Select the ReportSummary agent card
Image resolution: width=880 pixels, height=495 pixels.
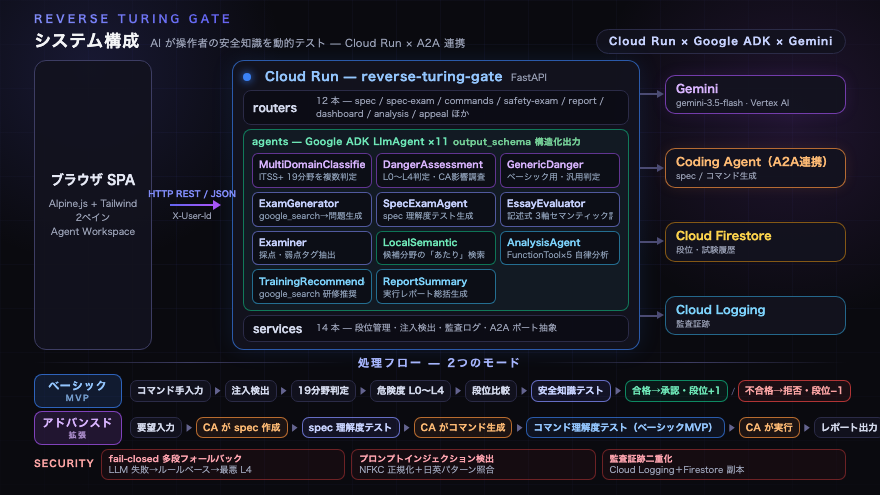(x=436, y=287)
